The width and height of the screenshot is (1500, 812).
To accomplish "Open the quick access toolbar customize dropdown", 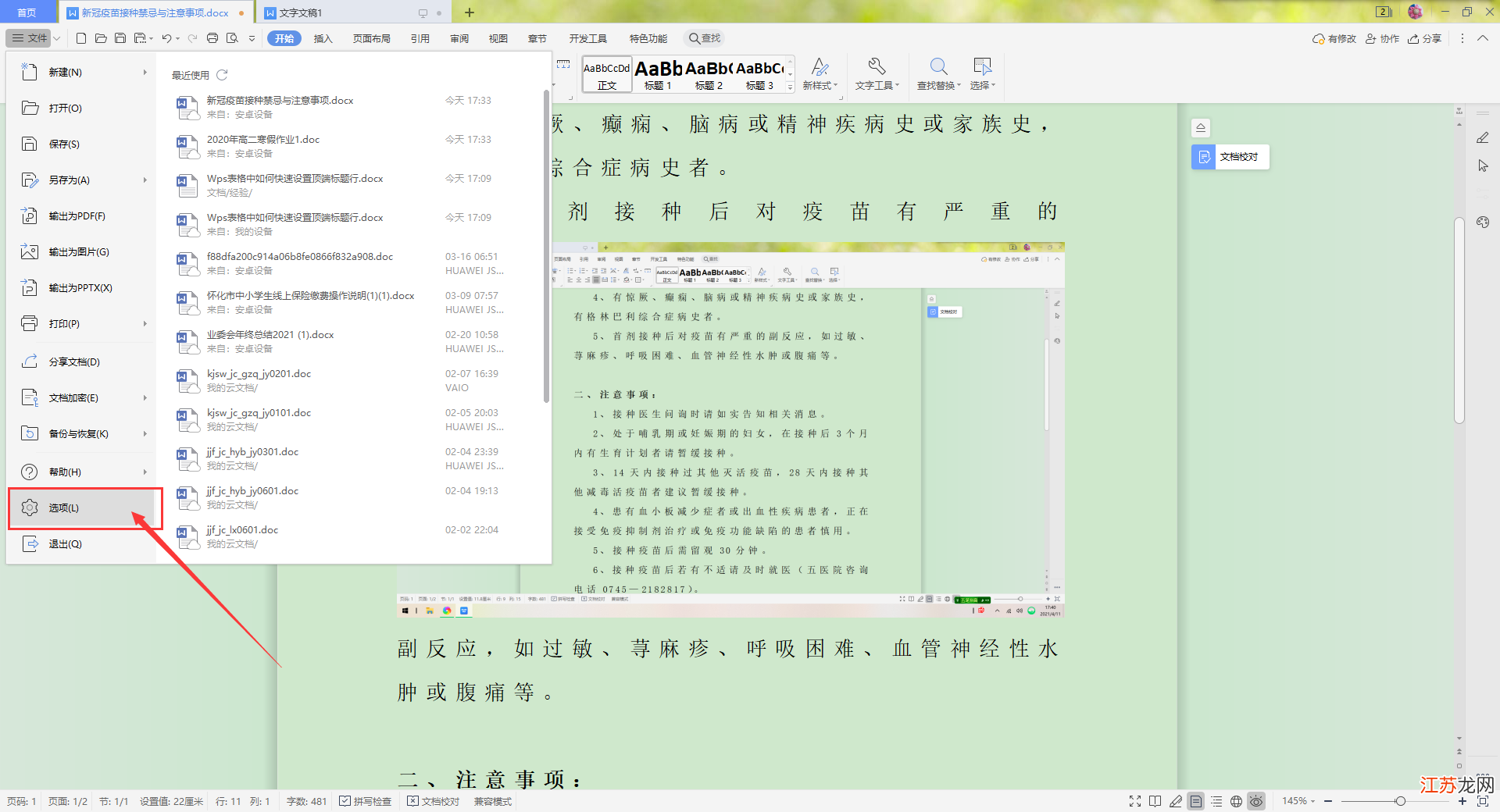I will point(252,38).
